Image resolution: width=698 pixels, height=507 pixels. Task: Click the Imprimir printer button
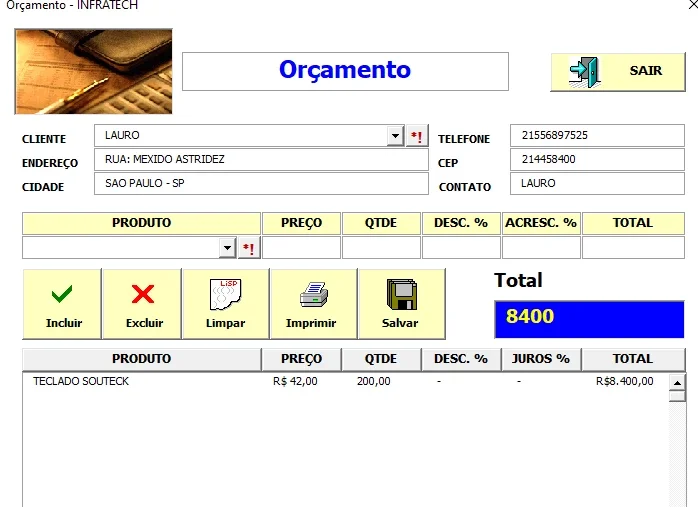tap(314, 304)
